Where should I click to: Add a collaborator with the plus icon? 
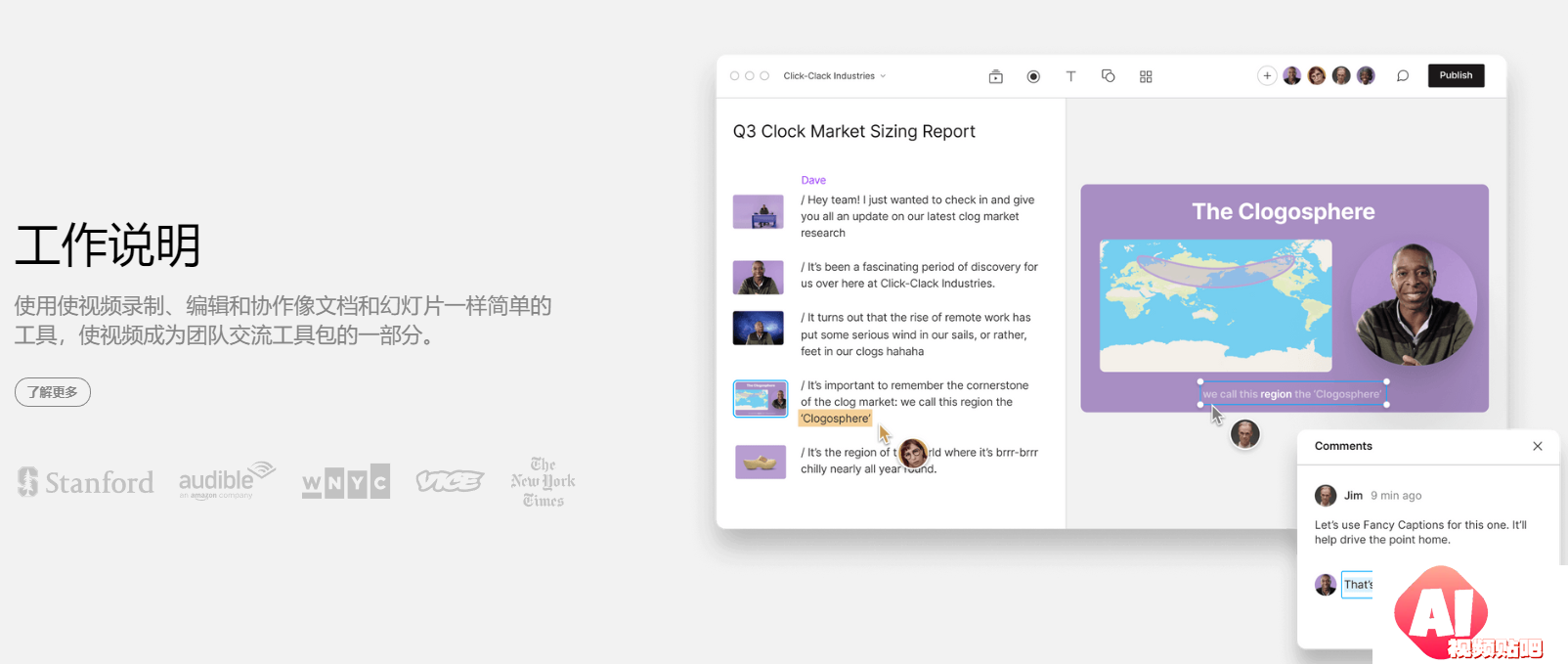point(1267,76)
